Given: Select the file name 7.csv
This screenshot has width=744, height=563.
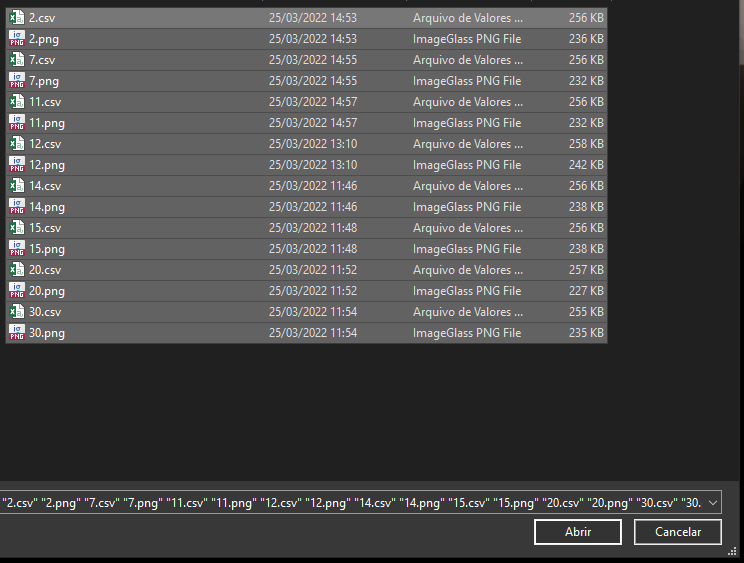Looking at the screenshot, I should click(x=42, y=60).
